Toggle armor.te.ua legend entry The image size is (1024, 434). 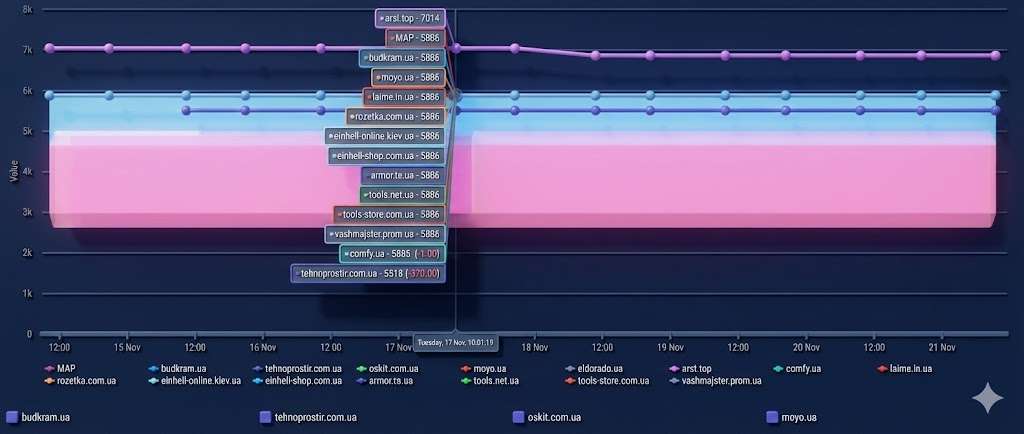(x=385, y=380)
